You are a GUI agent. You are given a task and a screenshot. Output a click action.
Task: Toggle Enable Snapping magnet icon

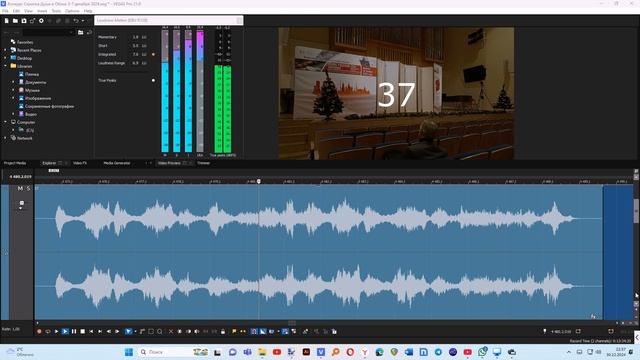(254, 331)
